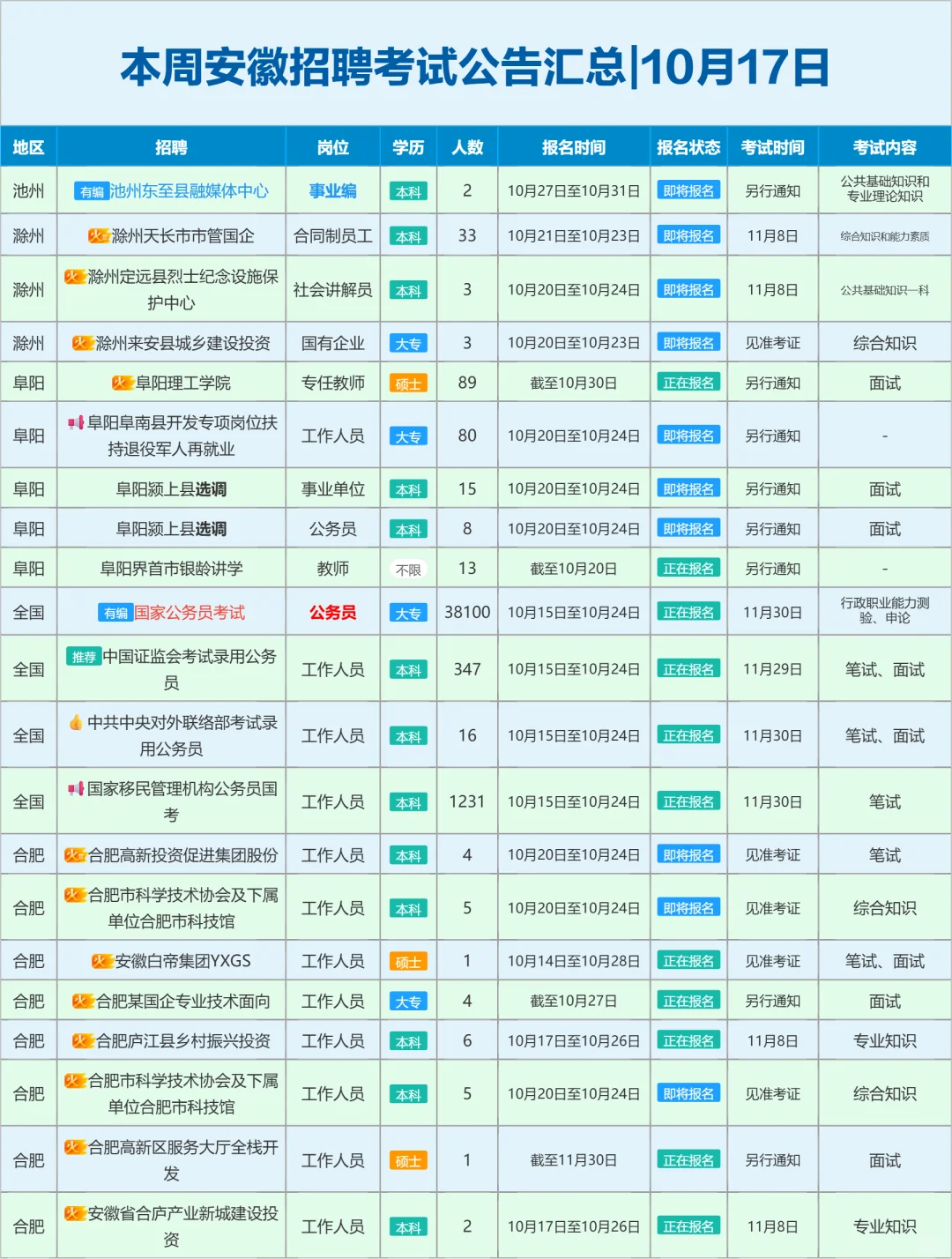Click 即将报名 button in the 合肥高新投资促进集团股份 row

click(688, 854)
